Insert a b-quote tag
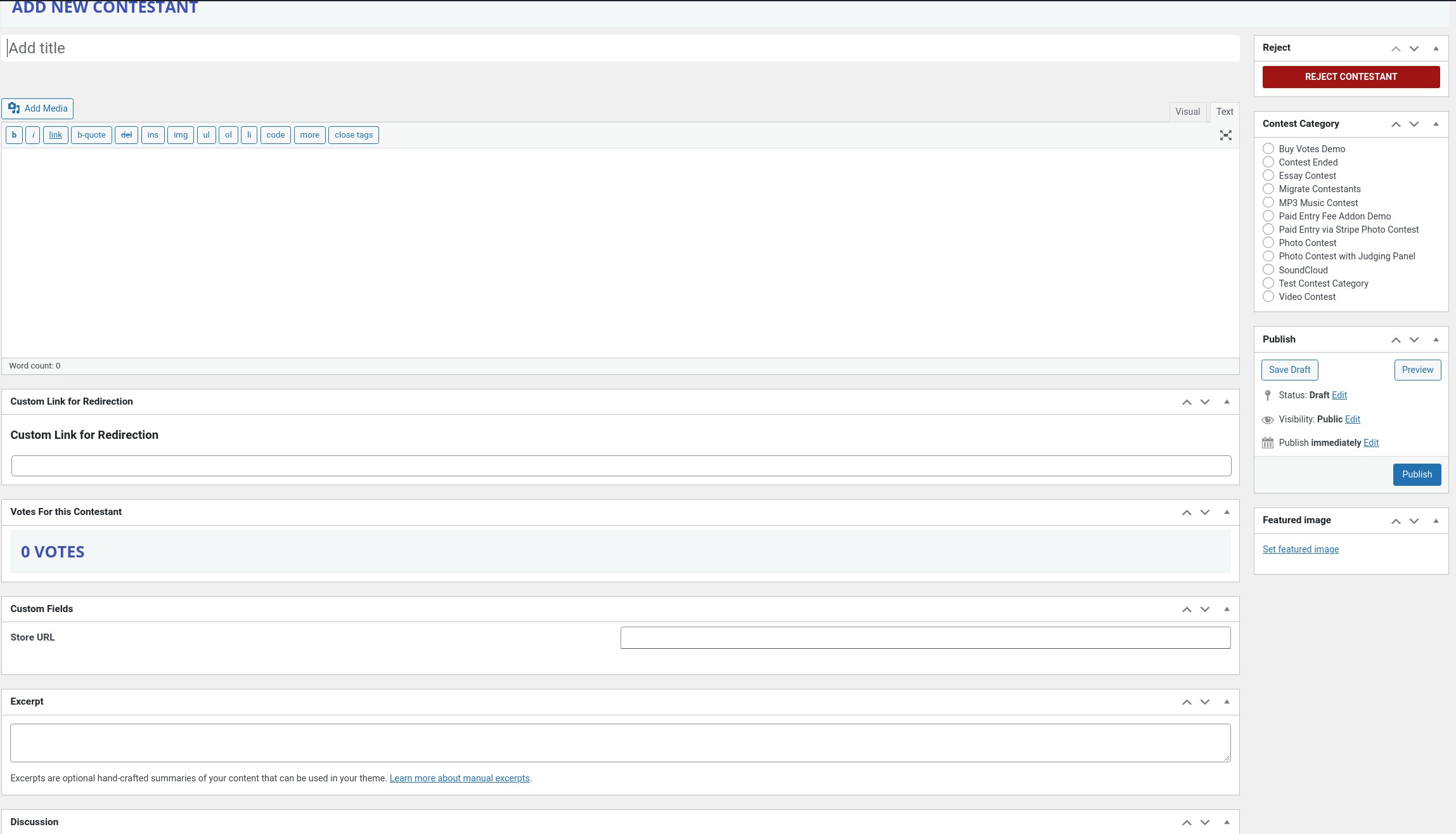The image size is (1456, 834). [x=91, y=135]
